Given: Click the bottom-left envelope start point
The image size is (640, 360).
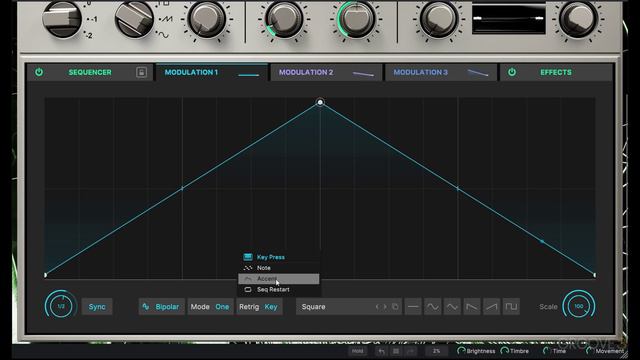Looking at the screenshot, I should point(45,275).
